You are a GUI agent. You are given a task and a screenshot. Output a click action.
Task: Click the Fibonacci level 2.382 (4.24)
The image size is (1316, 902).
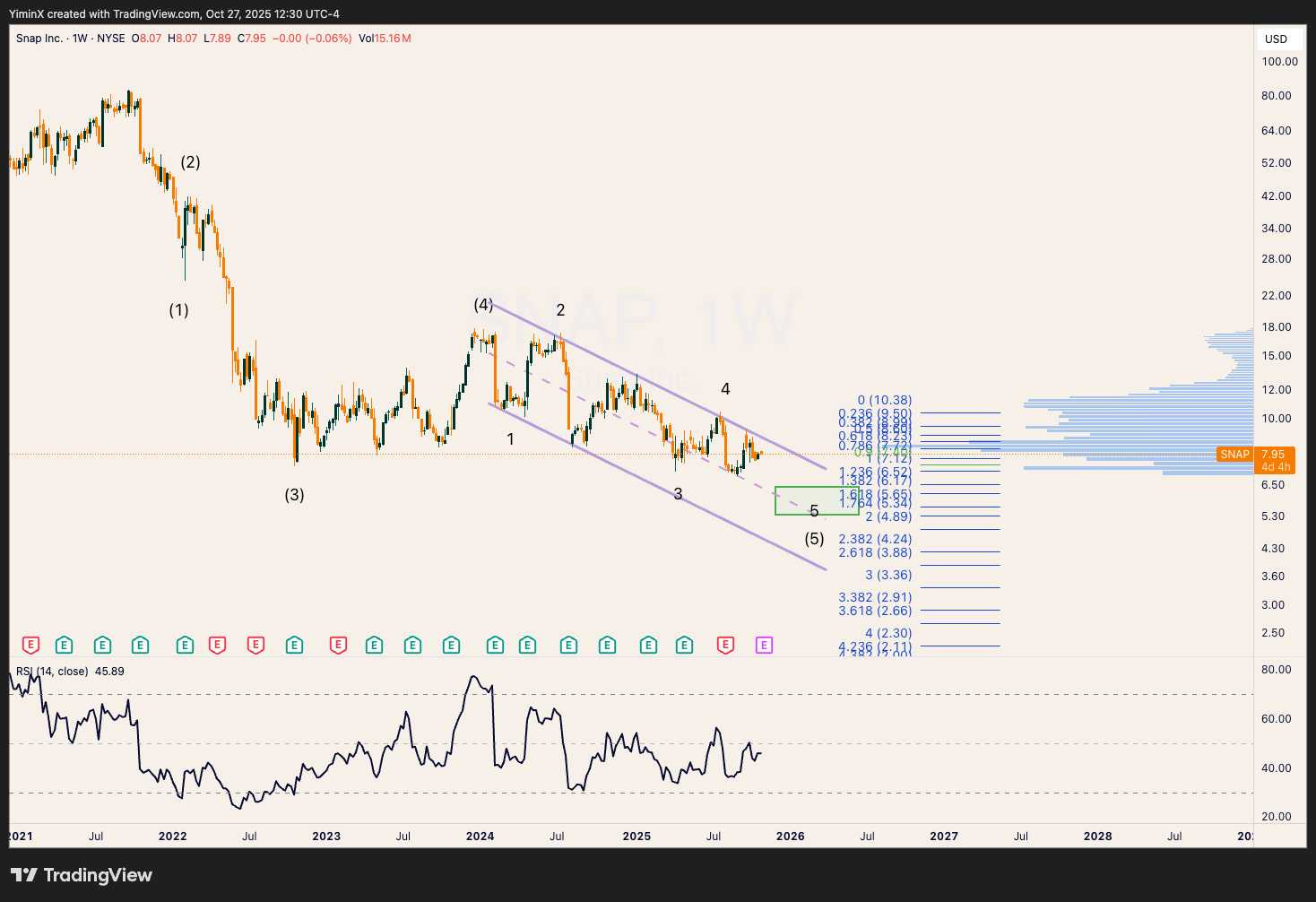875,540
